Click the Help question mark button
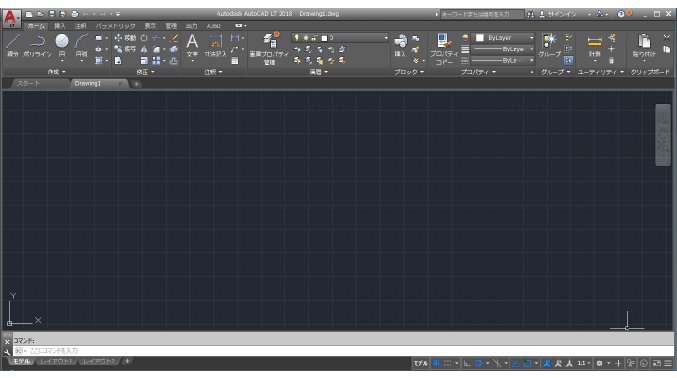677x378 pixels. (620, 14)
